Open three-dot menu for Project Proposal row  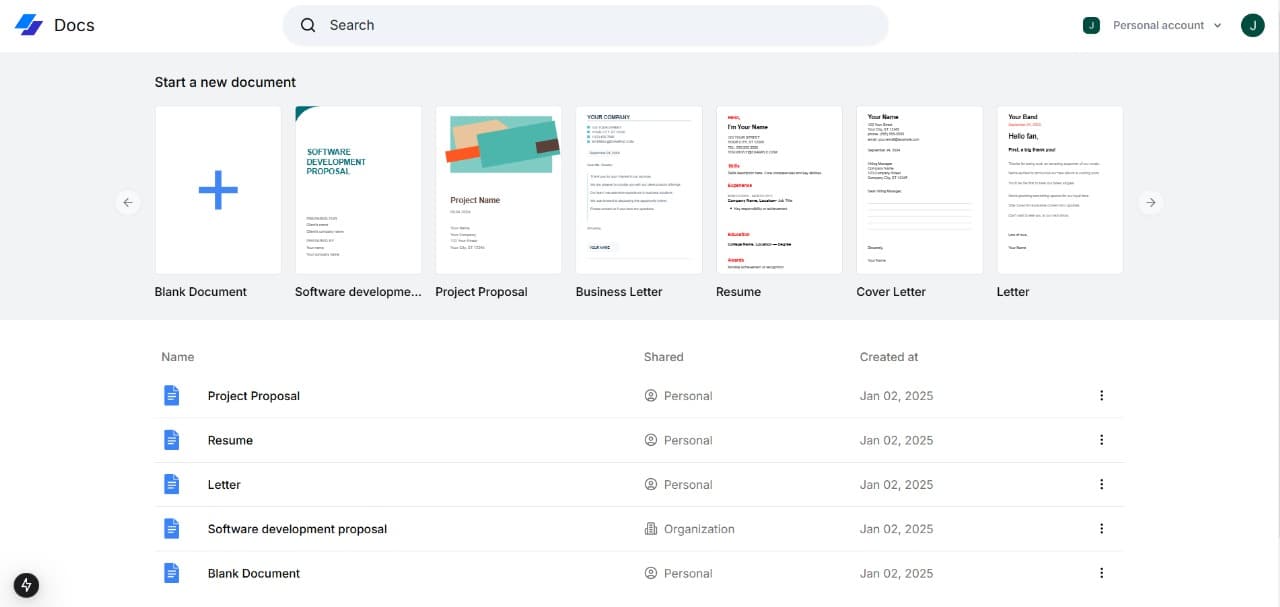[1101, 396]
